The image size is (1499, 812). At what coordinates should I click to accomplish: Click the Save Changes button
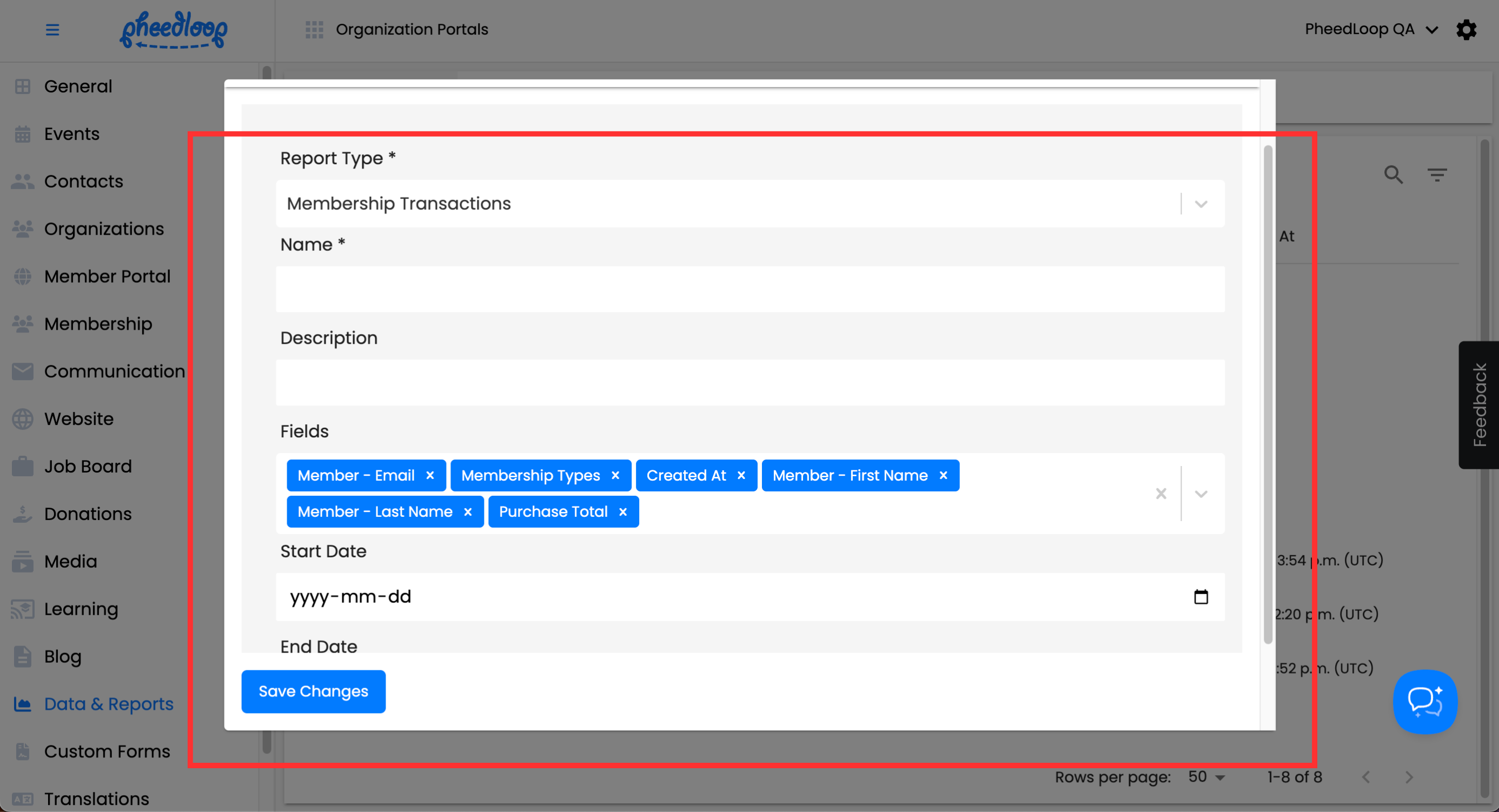pyautogui.click(x=313, y=691)
